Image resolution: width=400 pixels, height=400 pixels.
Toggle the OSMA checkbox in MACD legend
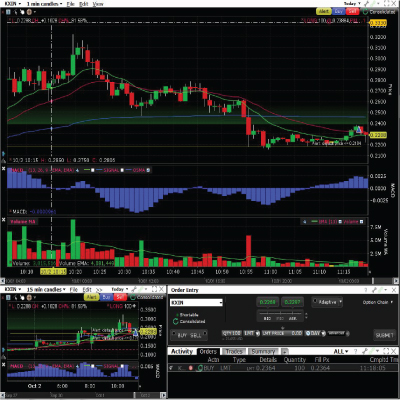pyautogui.click(x=148, y=170)
